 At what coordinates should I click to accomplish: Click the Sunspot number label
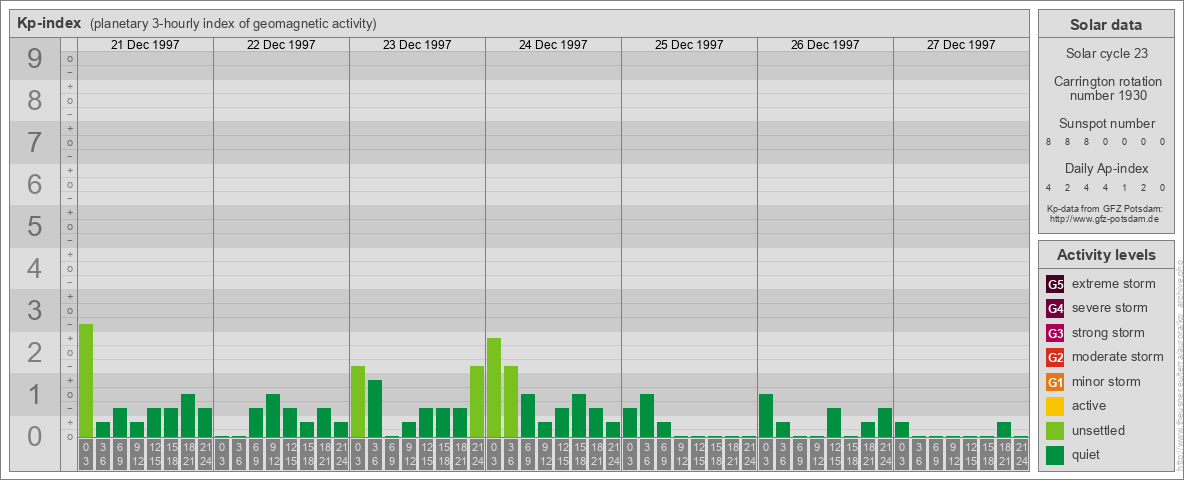[x=1107, y=124]
